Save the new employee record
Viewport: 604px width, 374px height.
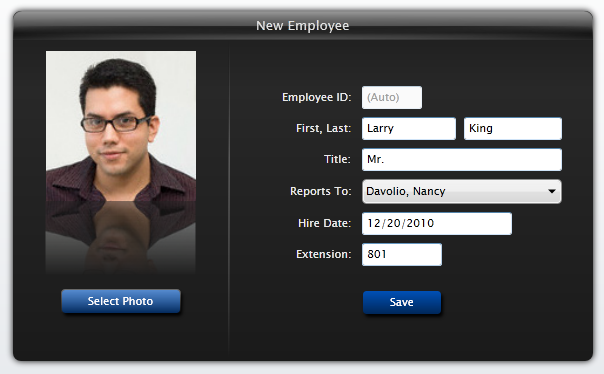point(402,302)
